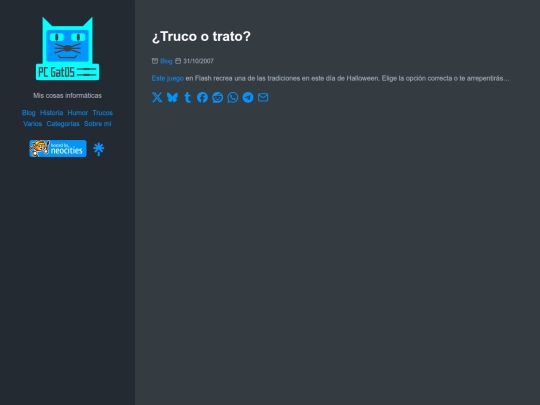Share the post on Tumblr

(188, 97)
